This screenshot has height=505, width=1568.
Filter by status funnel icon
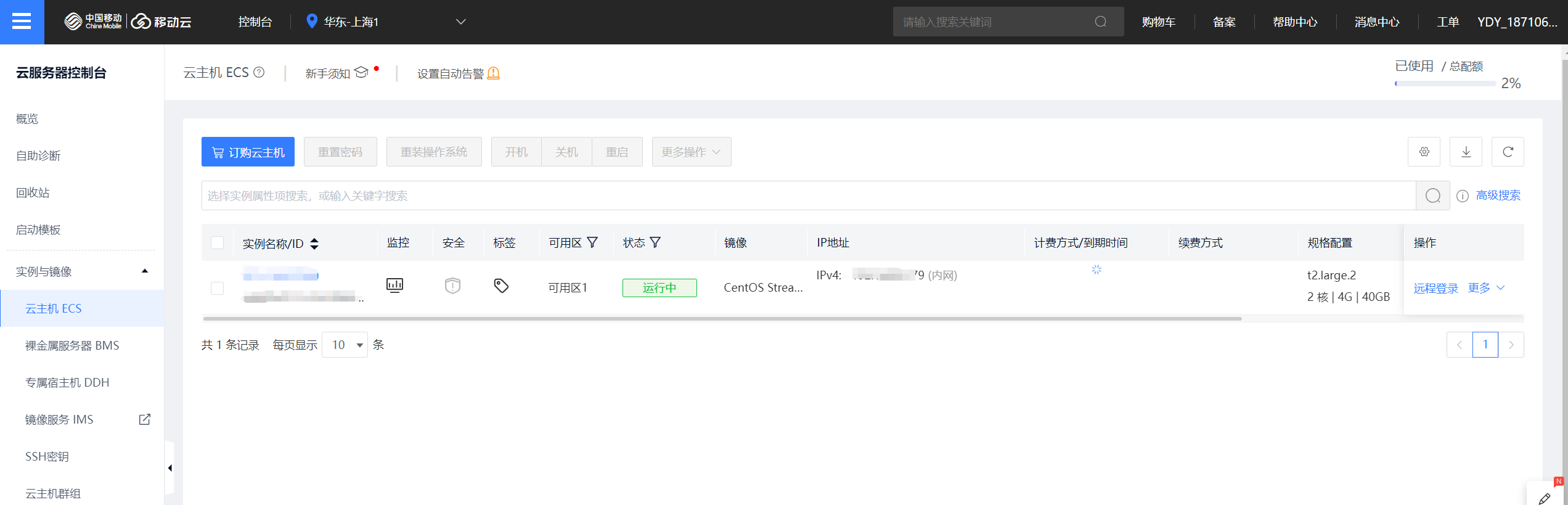(655, 242)
